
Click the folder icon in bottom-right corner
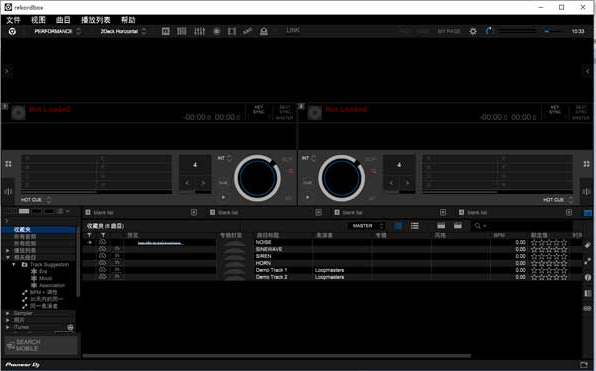tap(584, 365)
